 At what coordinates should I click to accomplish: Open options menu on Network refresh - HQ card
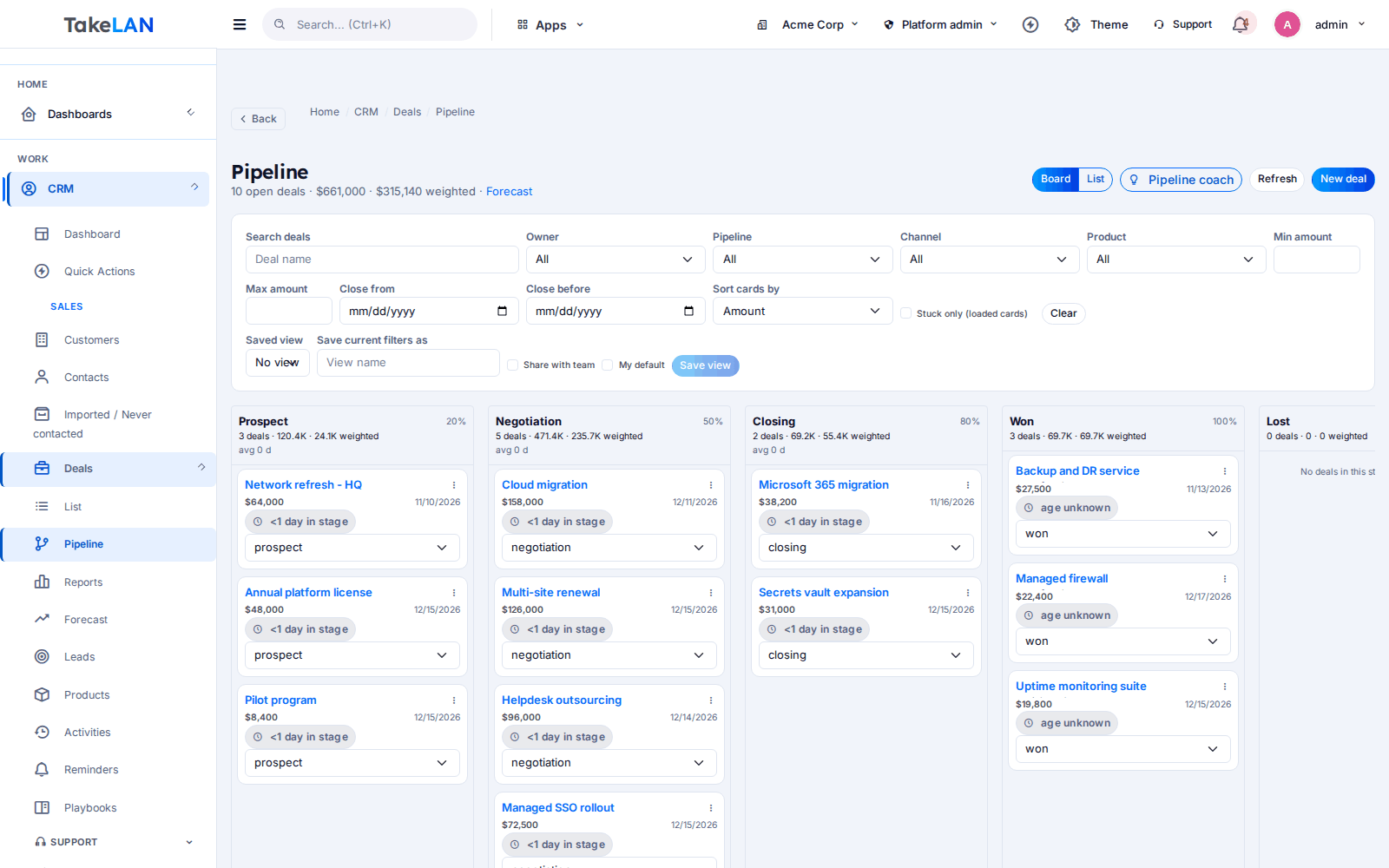pyautogui.click(x=454, y=485)
